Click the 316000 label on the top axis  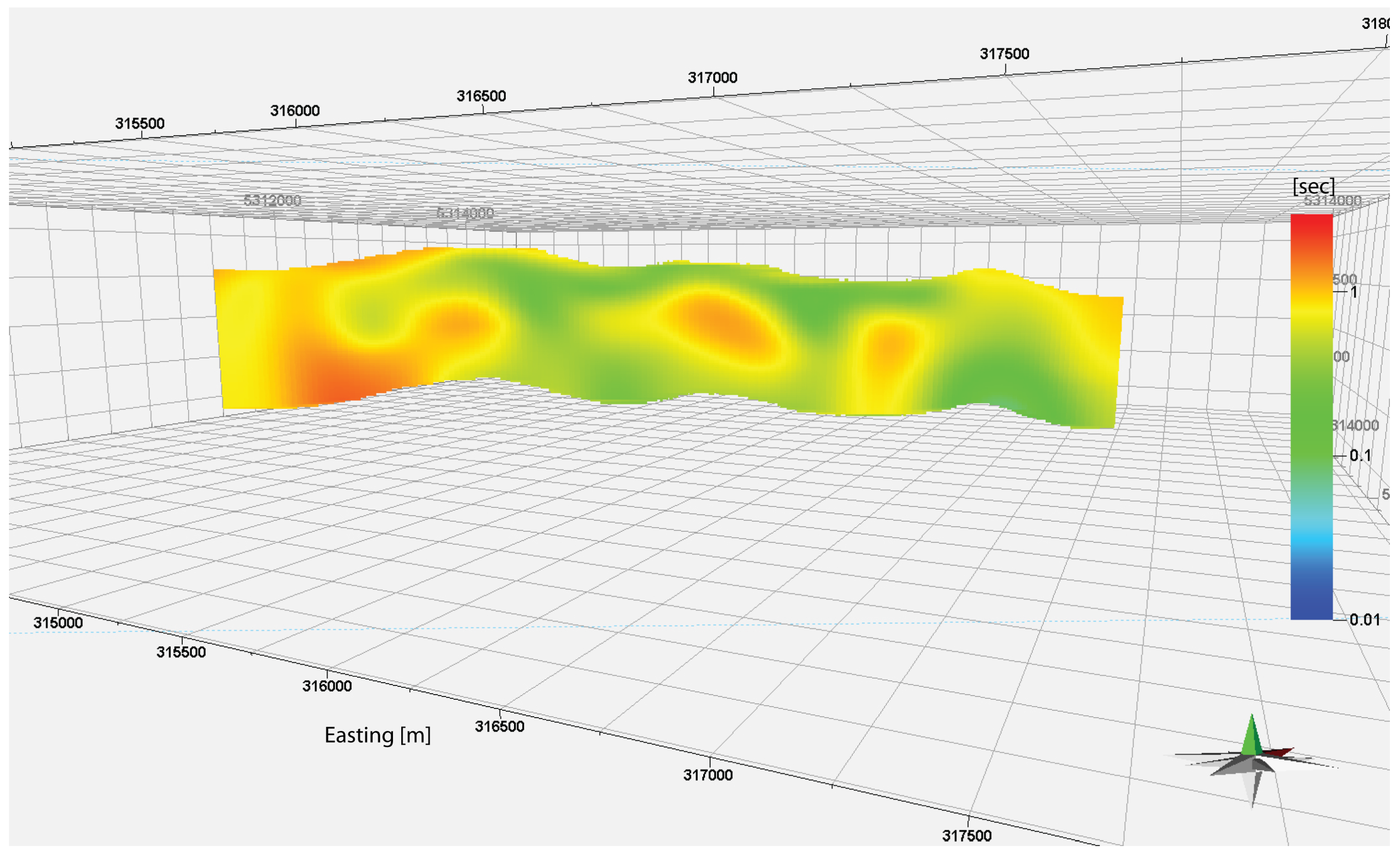(x=294, y=111)
